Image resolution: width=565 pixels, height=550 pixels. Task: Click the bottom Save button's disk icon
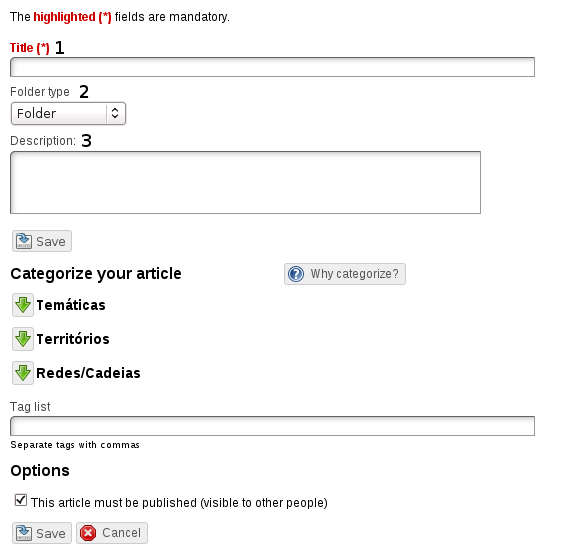(x=24, y=533)
